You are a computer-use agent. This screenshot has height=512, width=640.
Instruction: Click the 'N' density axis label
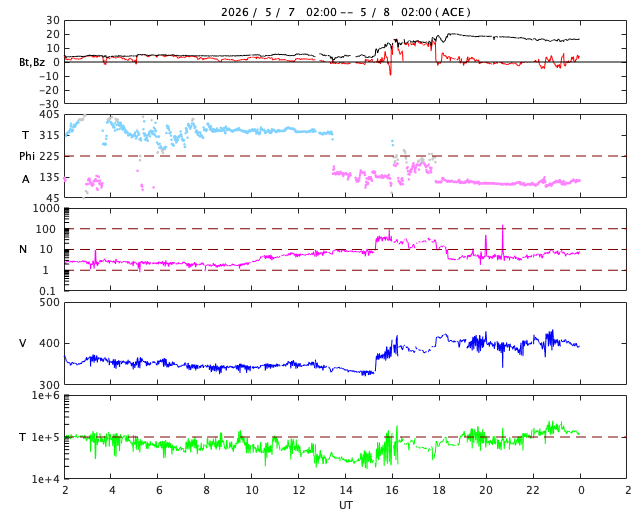pyautogui.click(x=23, y=249)
